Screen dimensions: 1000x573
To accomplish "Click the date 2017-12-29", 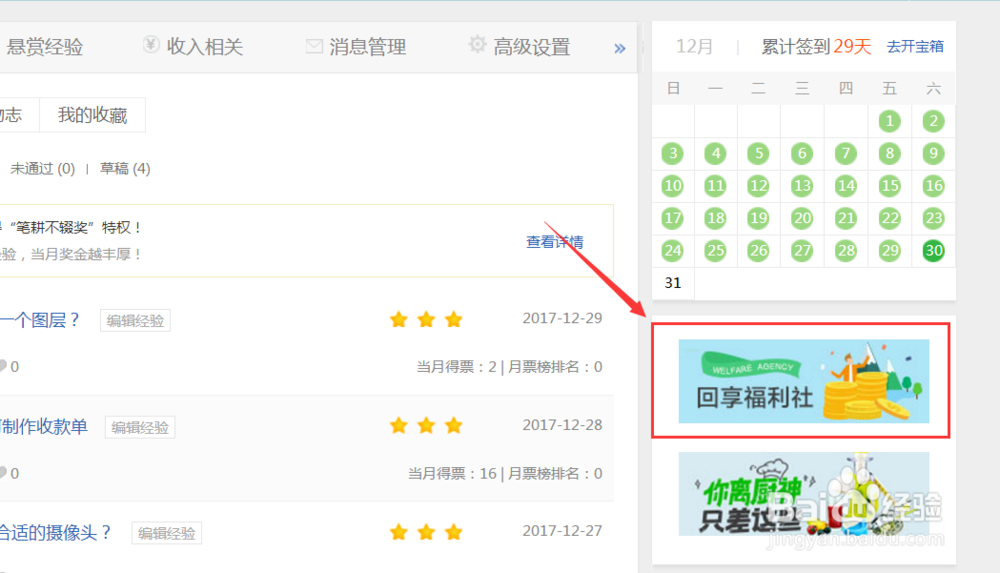I will coord(562,318).
